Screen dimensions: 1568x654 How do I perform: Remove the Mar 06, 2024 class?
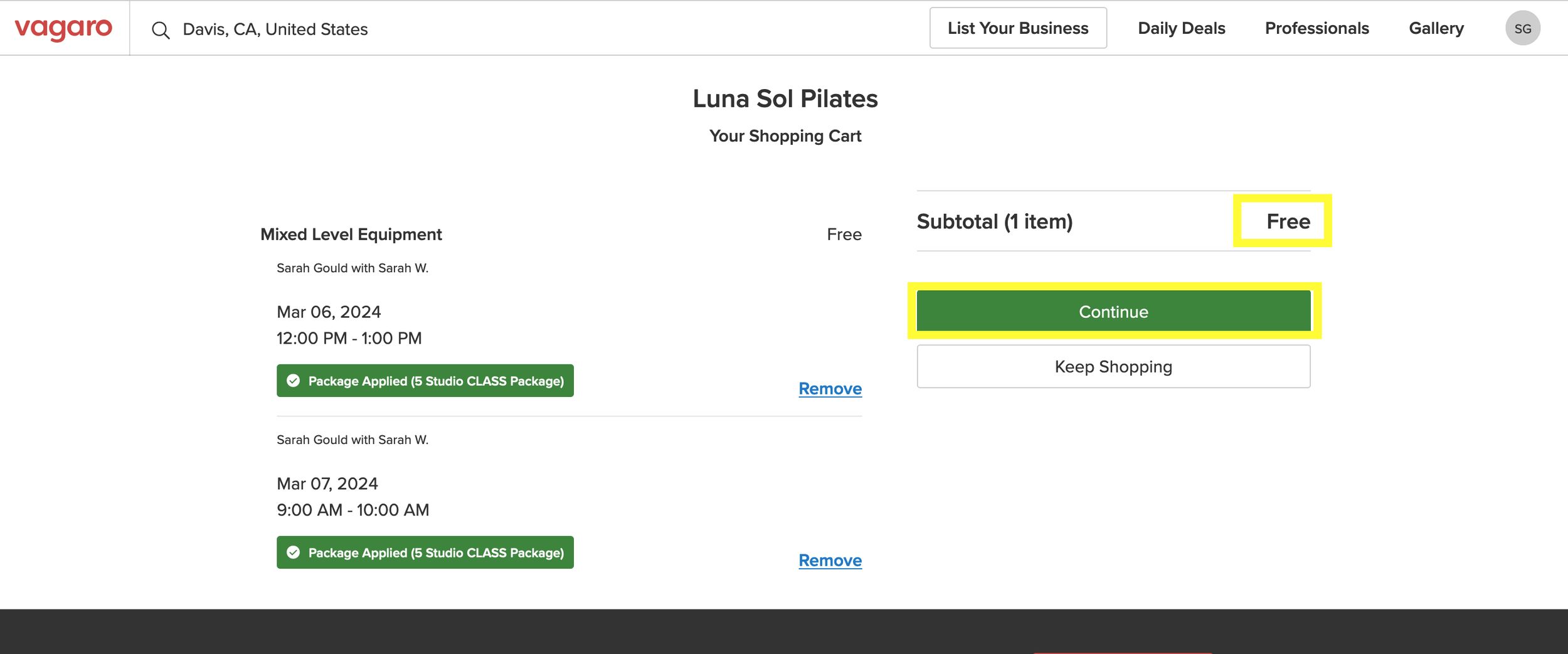[x=830, y=389]
